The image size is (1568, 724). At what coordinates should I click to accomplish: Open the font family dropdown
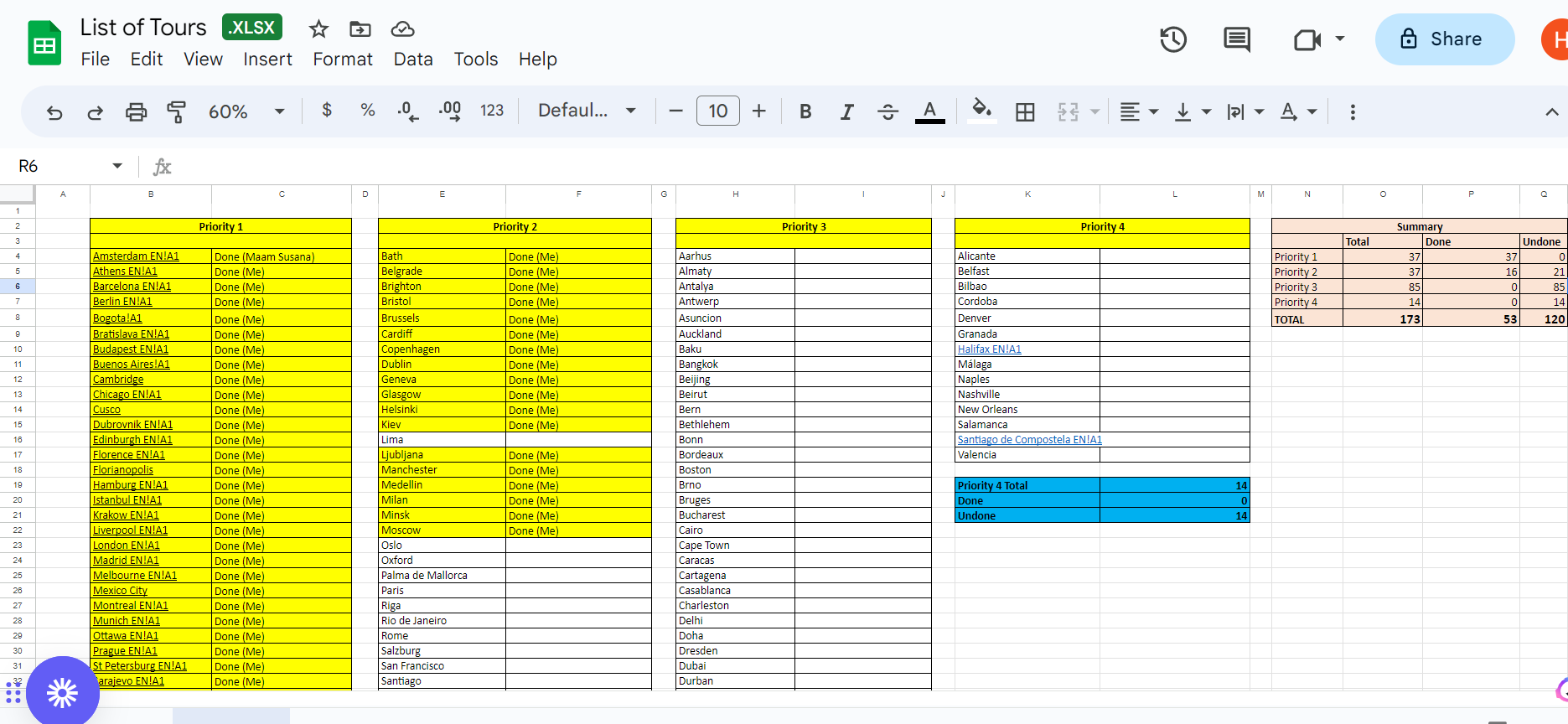[x=587, y=111]
